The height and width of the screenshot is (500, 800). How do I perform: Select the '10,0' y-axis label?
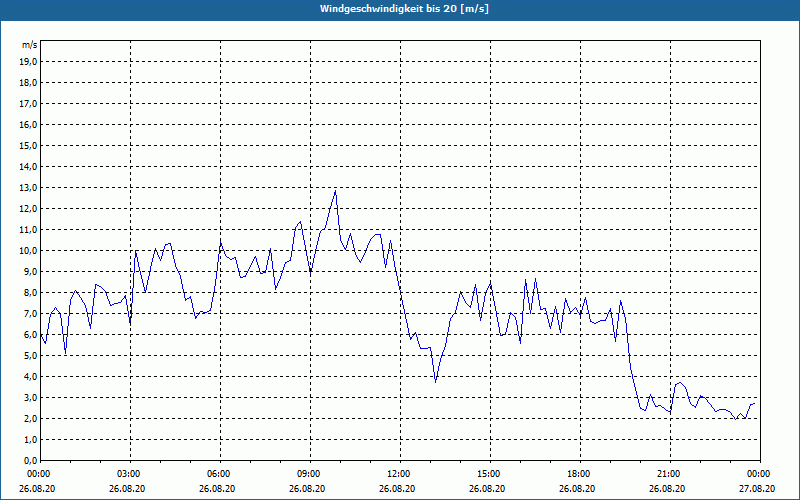[28, 251]
